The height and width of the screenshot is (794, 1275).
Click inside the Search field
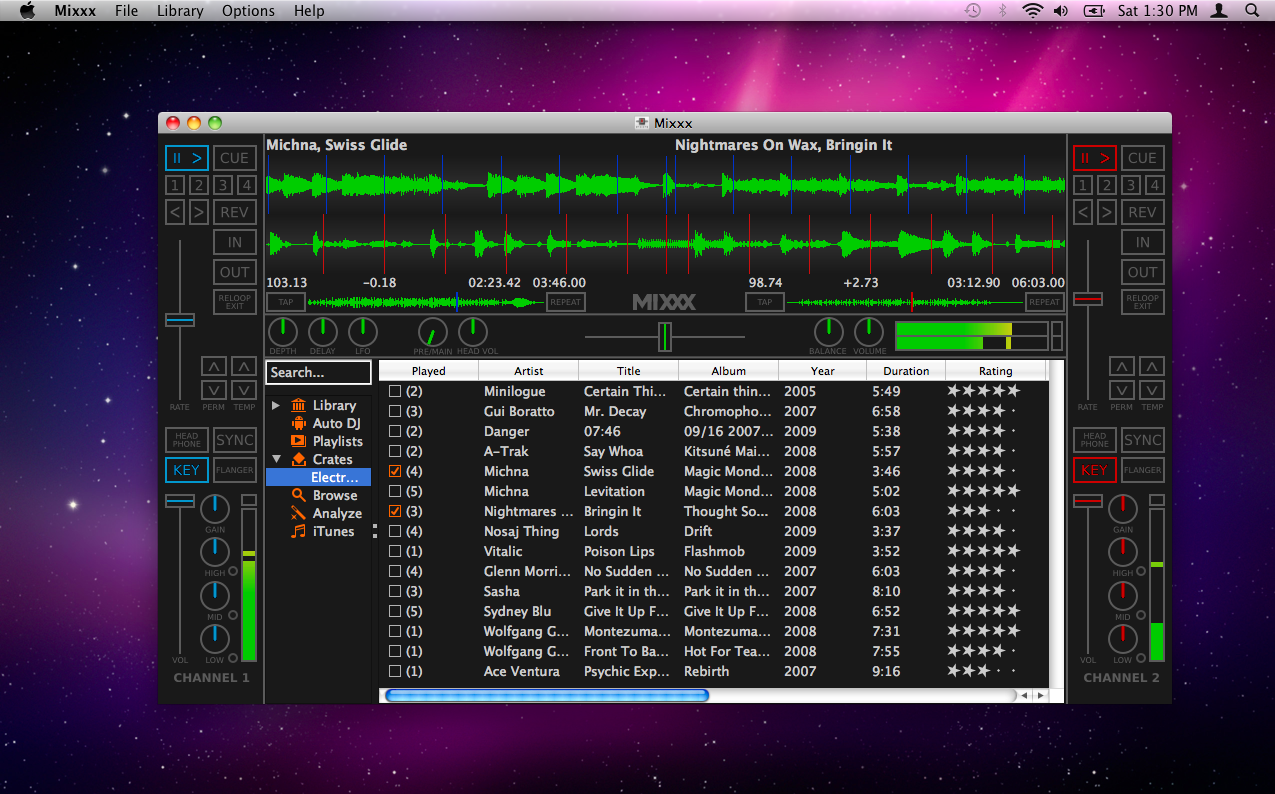(317, 372)
